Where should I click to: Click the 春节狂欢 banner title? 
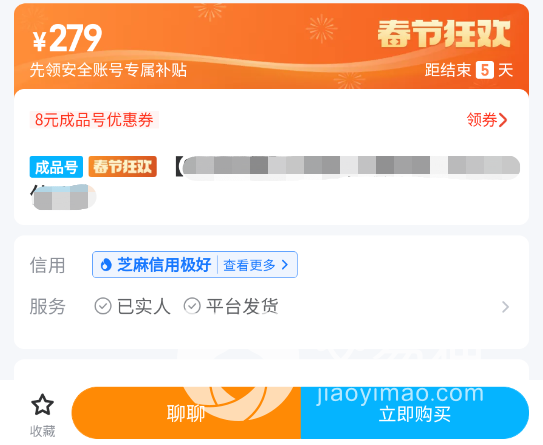444,34
